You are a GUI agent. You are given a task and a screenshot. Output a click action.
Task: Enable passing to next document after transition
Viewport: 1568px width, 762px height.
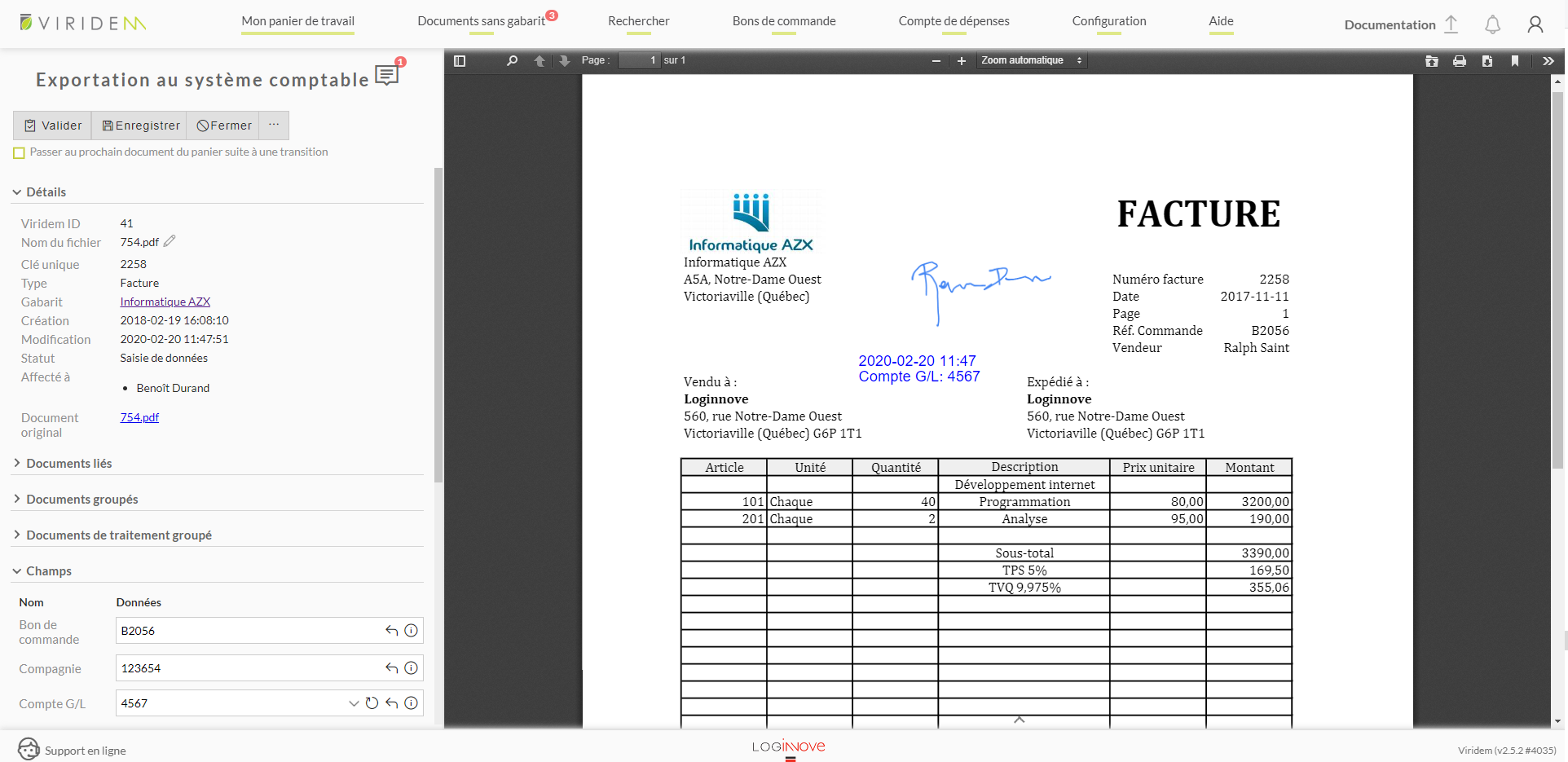point(19,152)
